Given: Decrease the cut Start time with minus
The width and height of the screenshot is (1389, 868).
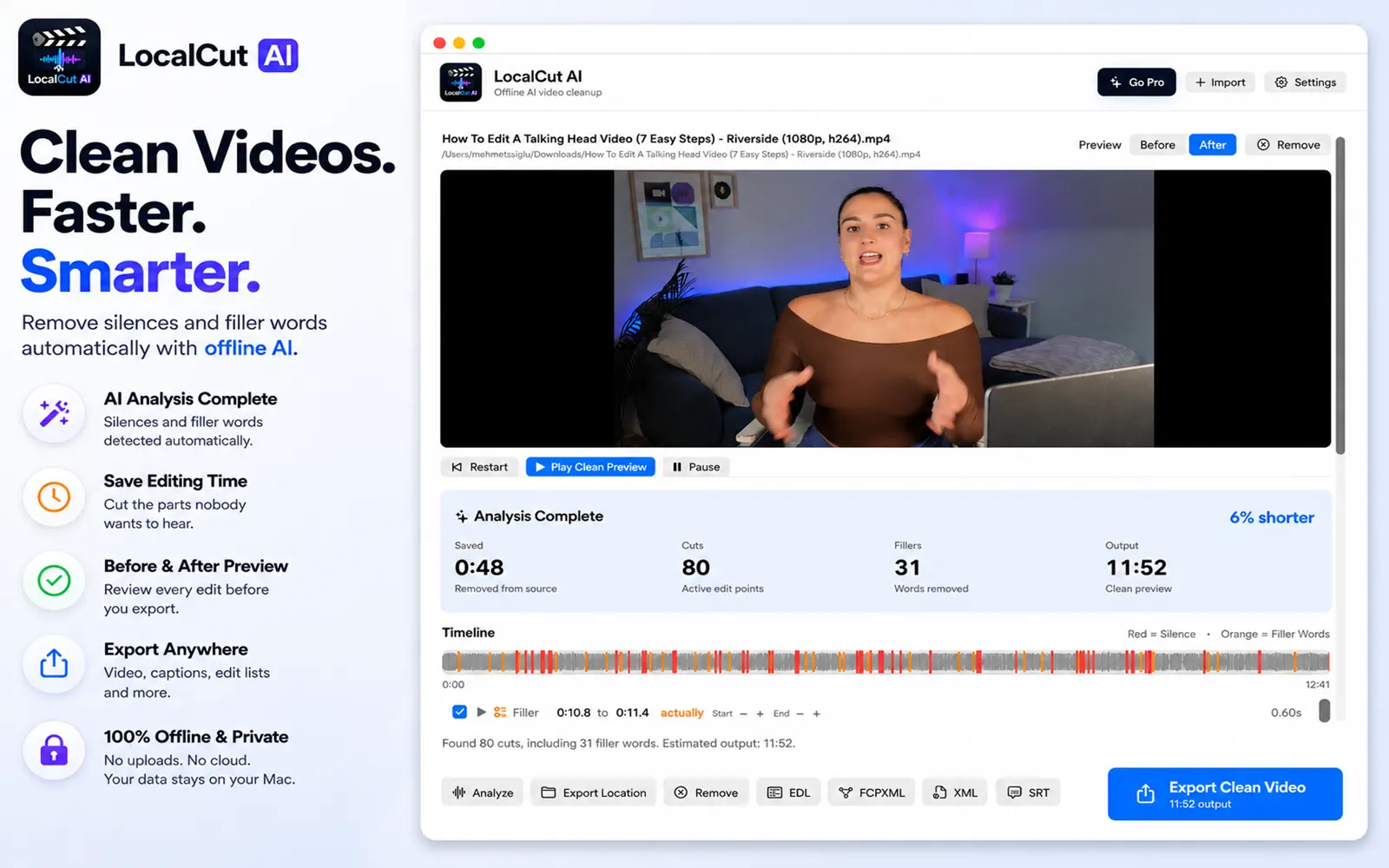Looking at the screenshot, I should coord(743,713).
